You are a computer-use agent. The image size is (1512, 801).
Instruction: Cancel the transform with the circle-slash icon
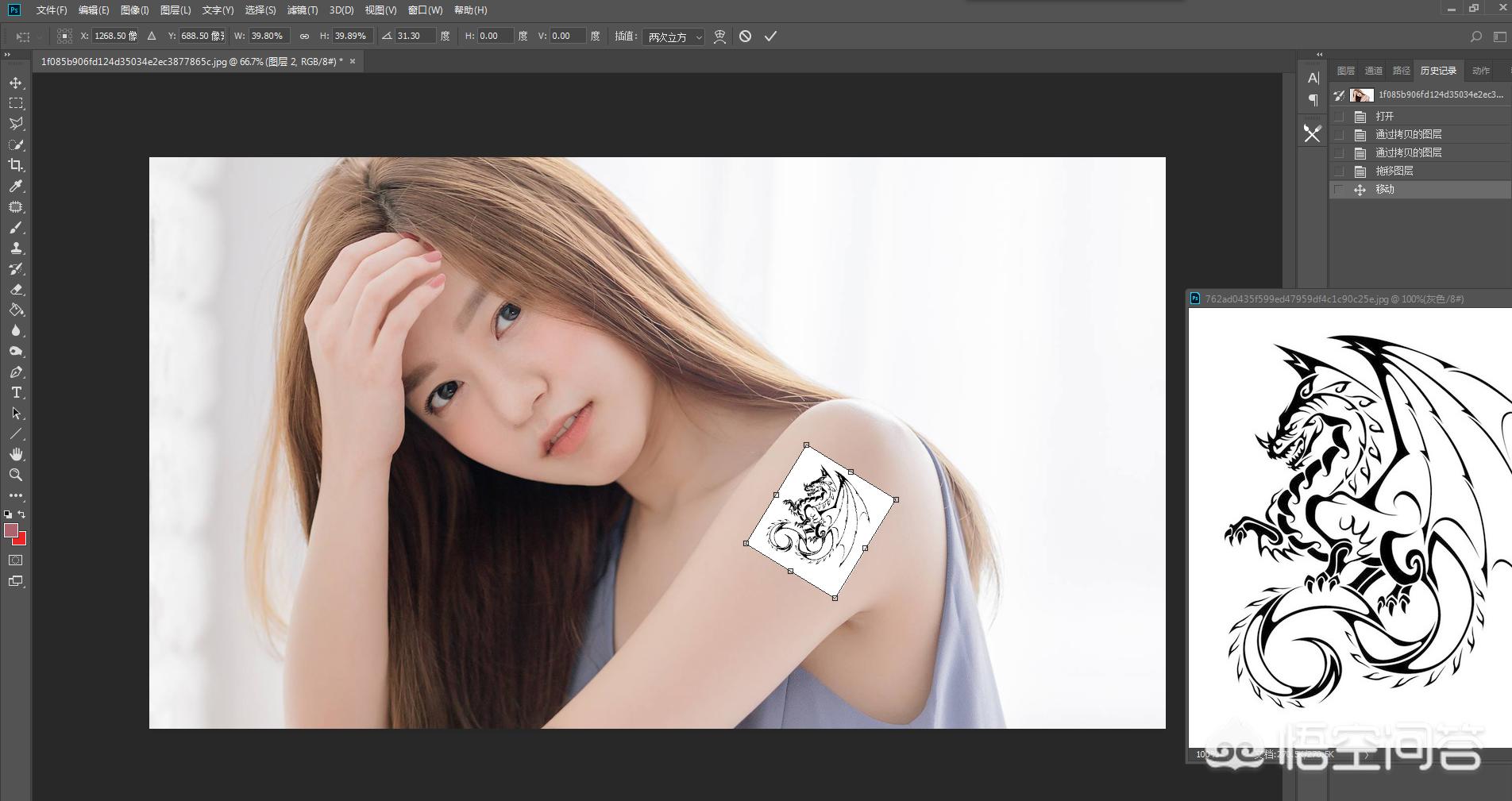[745, 37]
